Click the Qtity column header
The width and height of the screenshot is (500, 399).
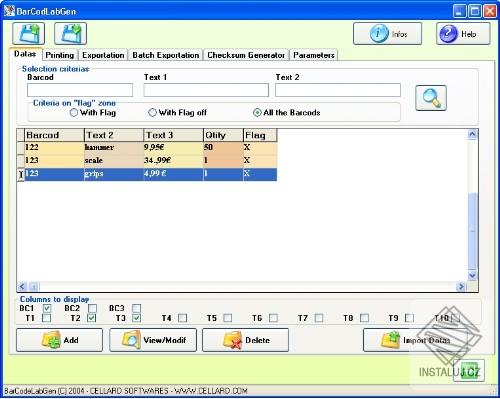tap(223, 135)
